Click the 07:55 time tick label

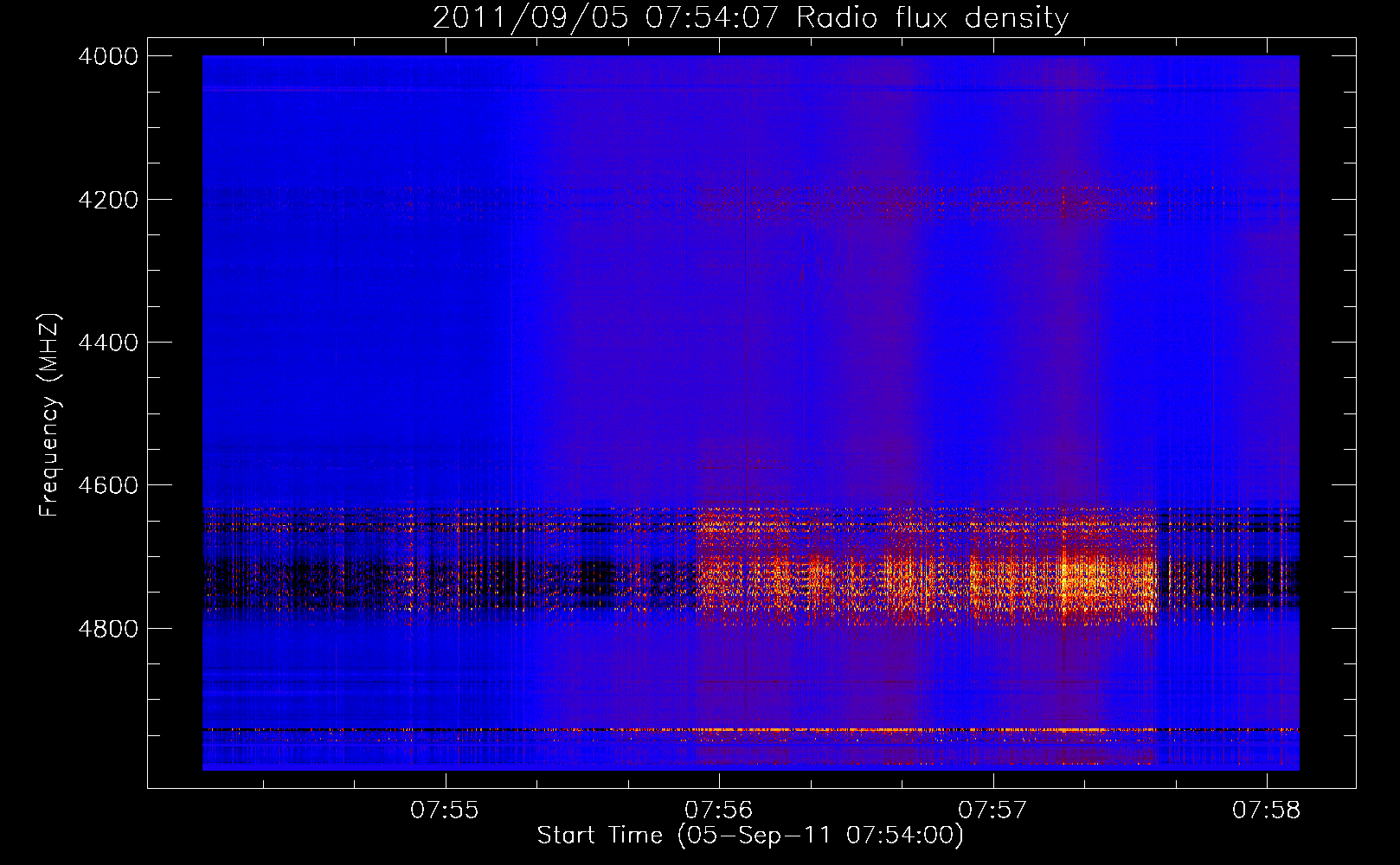click(x=445, y=811)
